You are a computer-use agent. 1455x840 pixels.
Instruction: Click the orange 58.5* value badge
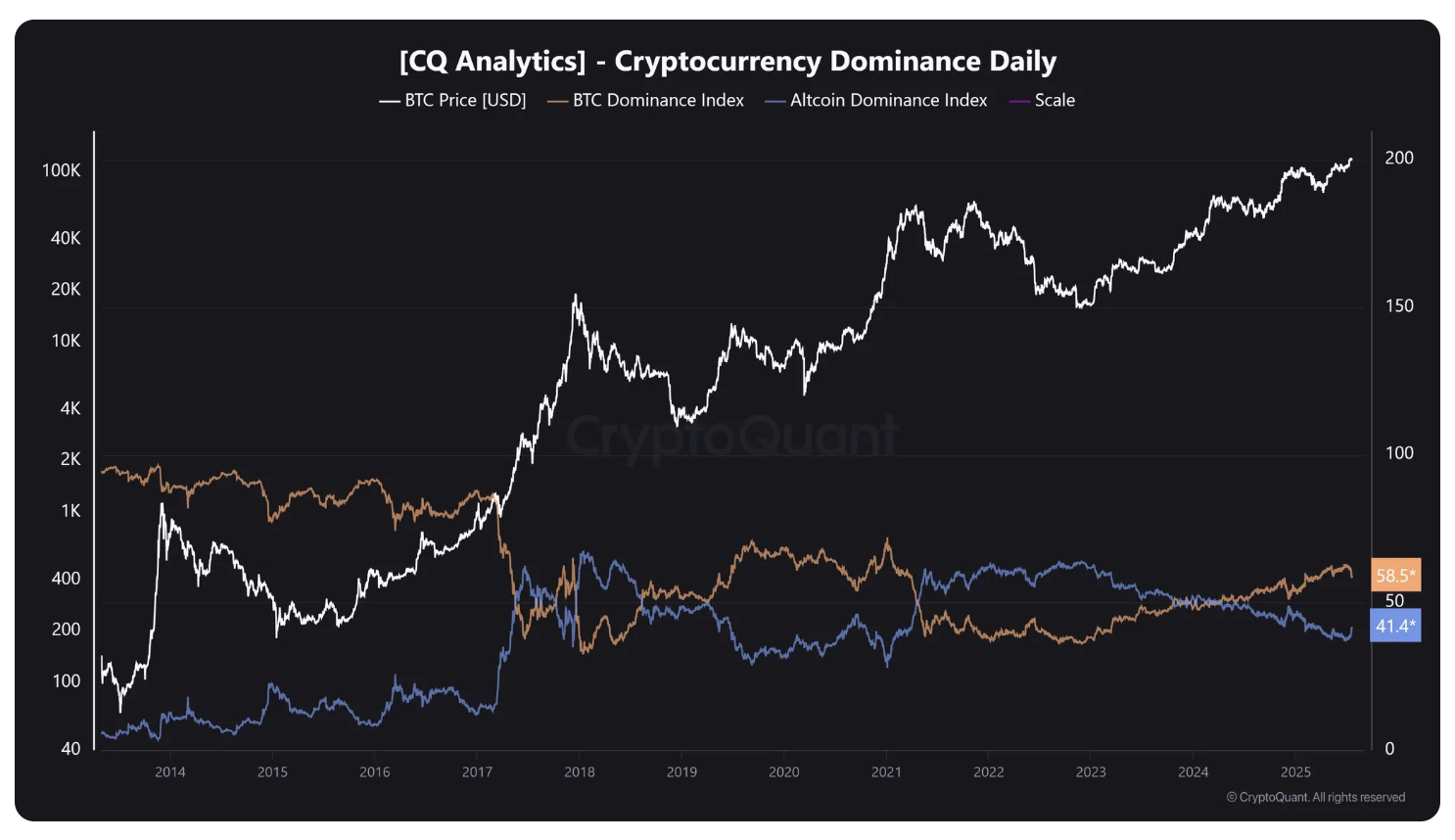pos(1395,576)
